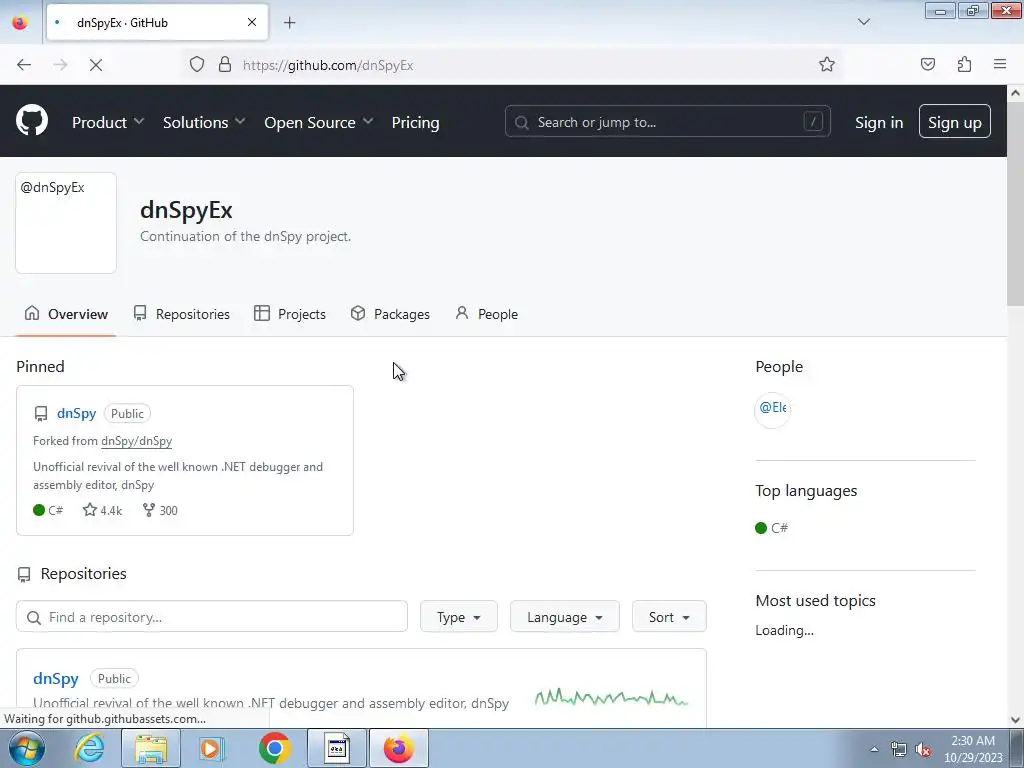Open the Language filter dropdown
The image size is (1024, 768).
[565, 616]
